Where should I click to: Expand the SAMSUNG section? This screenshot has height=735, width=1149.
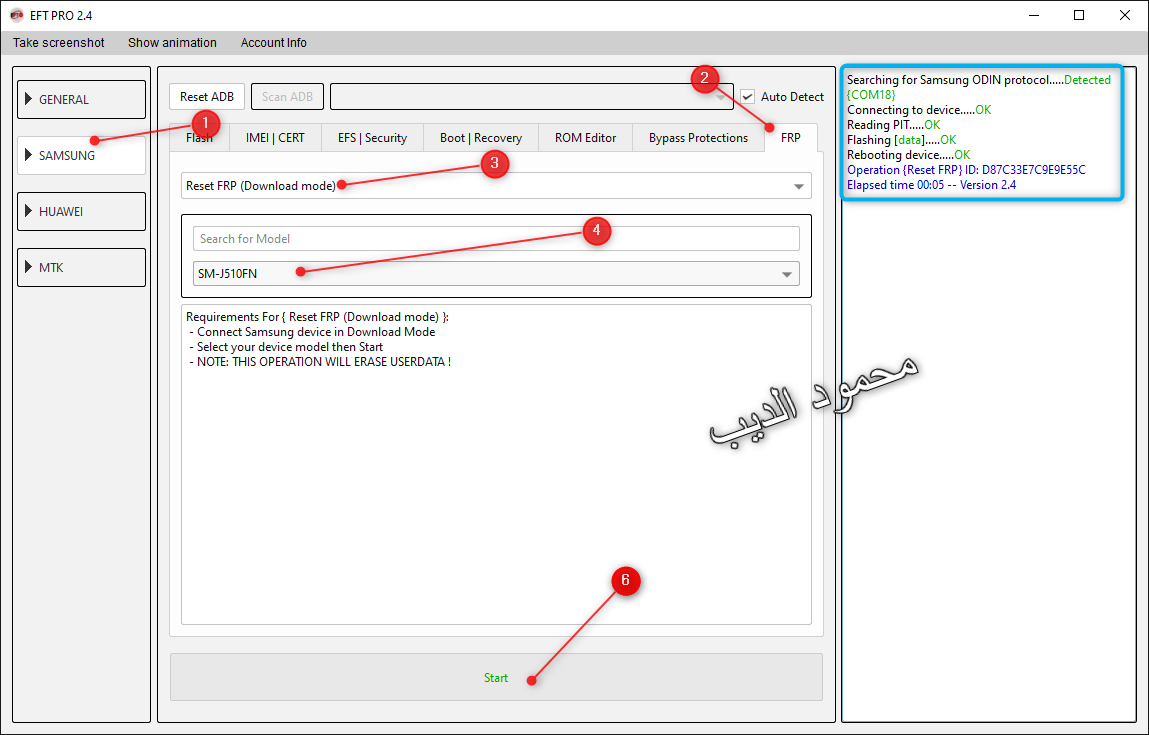pos(81,155)
